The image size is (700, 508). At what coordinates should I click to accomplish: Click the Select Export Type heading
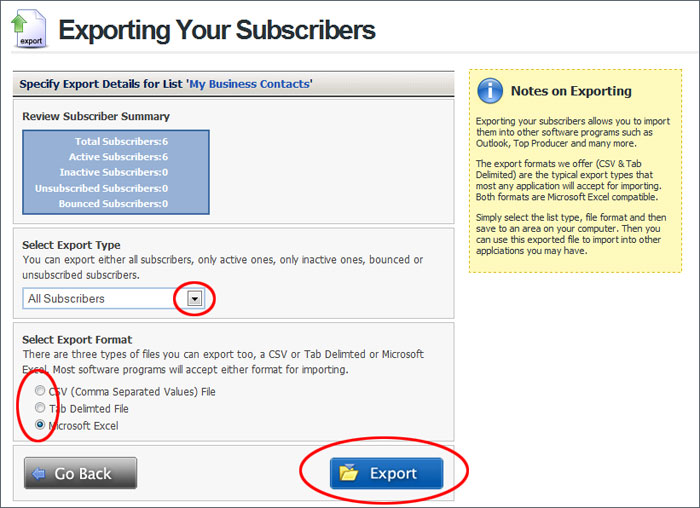(x=71, y=245)
